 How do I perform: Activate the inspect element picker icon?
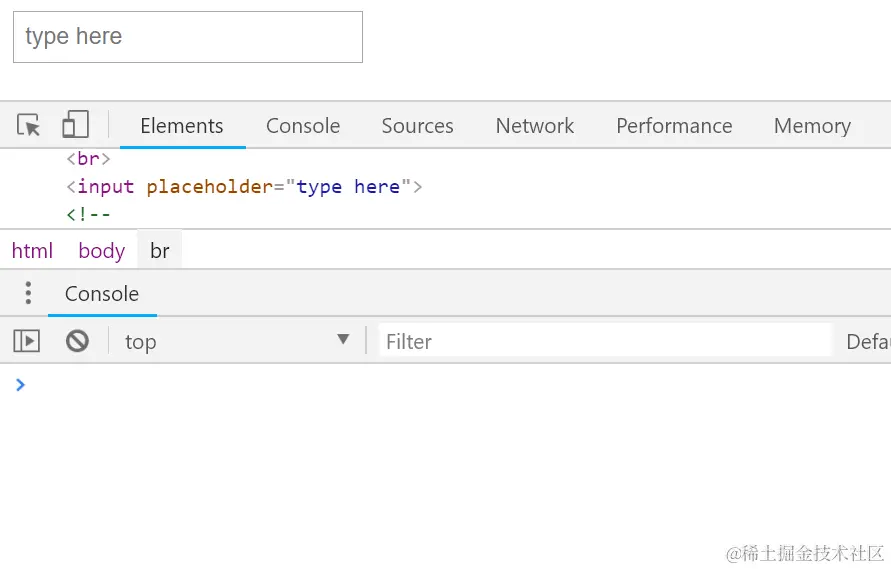tap(29, 126)
